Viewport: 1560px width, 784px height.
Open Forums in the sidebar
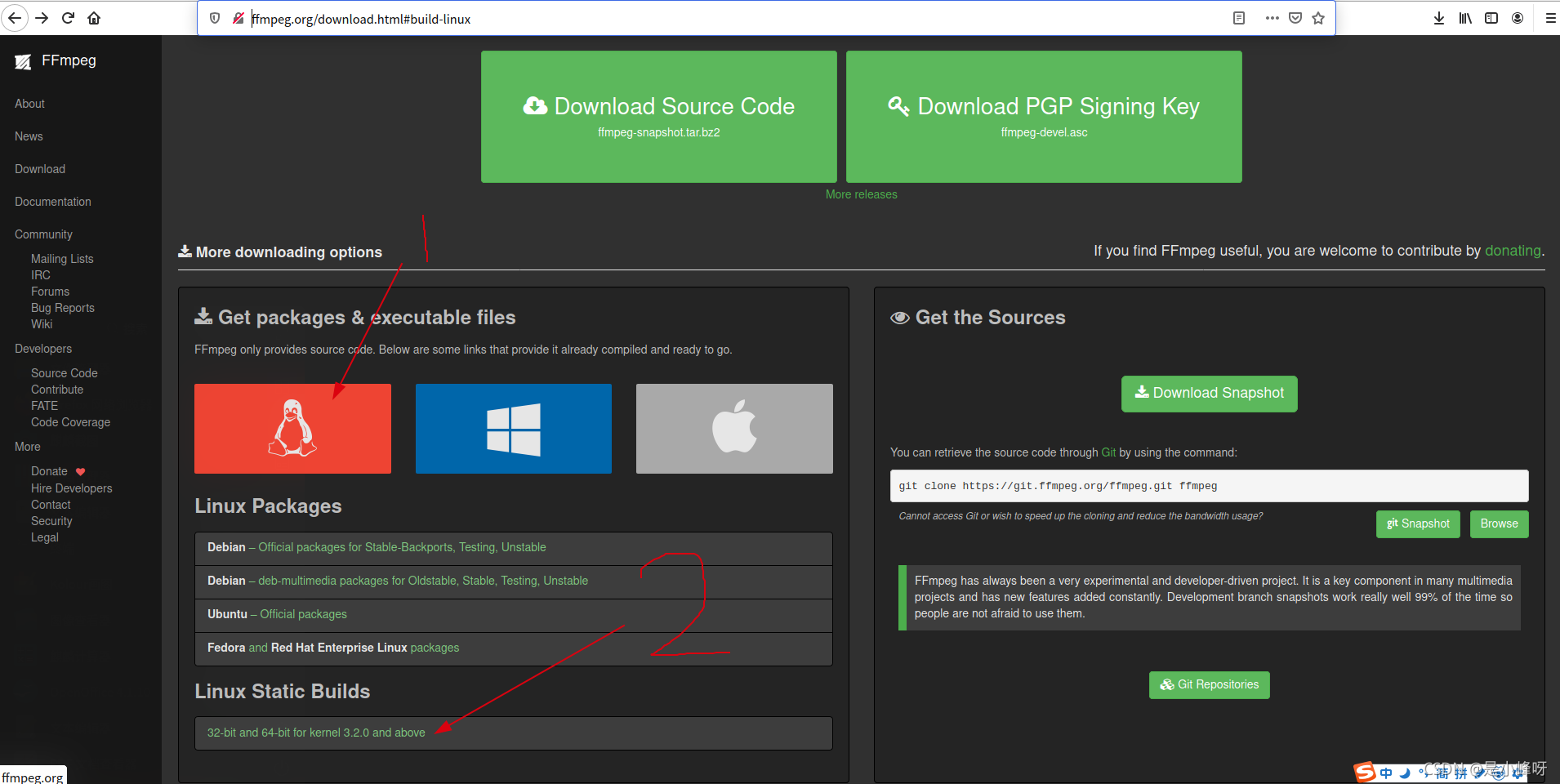click(x=50, y=292)
